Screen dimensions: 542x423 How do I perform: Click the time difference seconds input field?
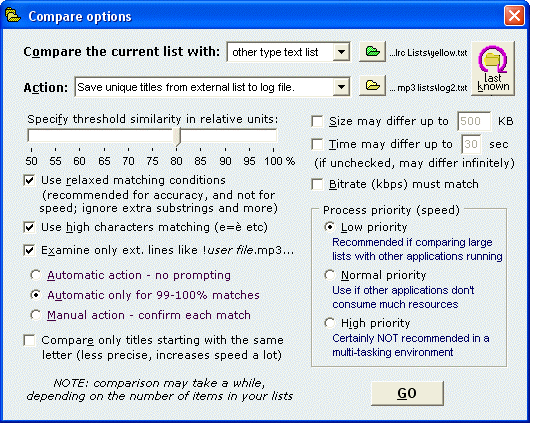(471, 144)
